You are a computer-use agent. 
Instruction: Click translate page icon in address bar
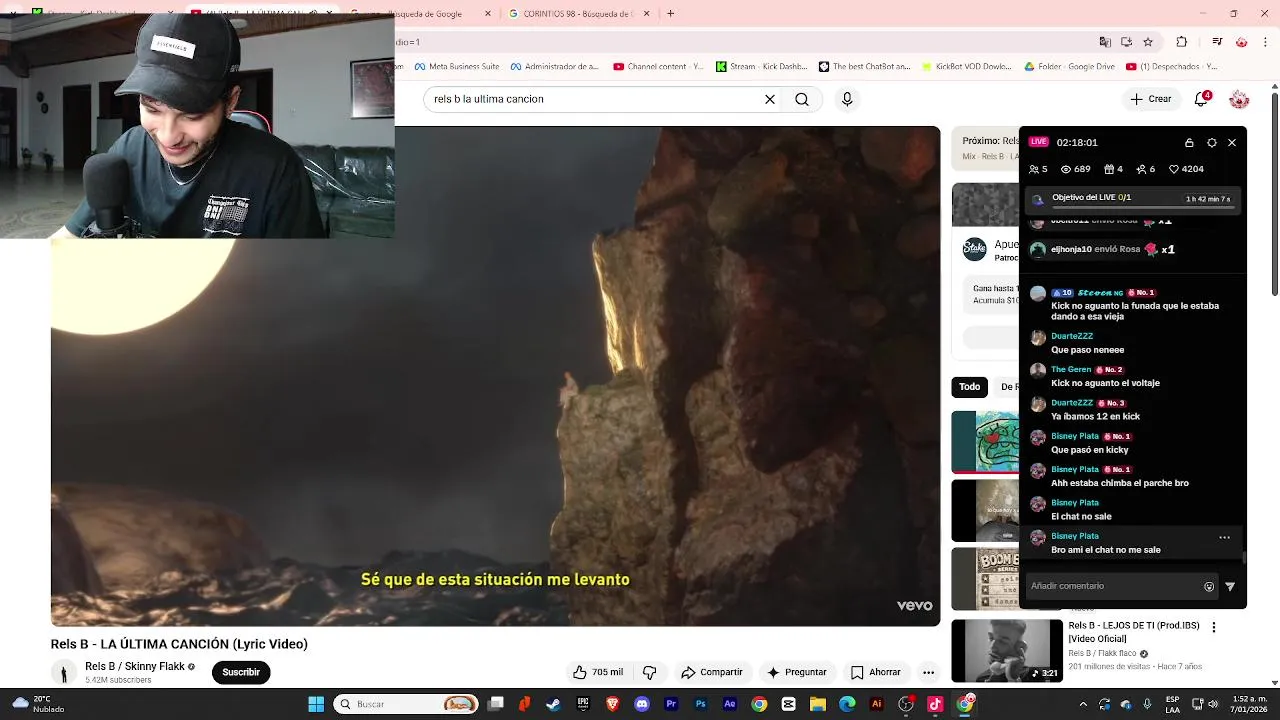1104,42
